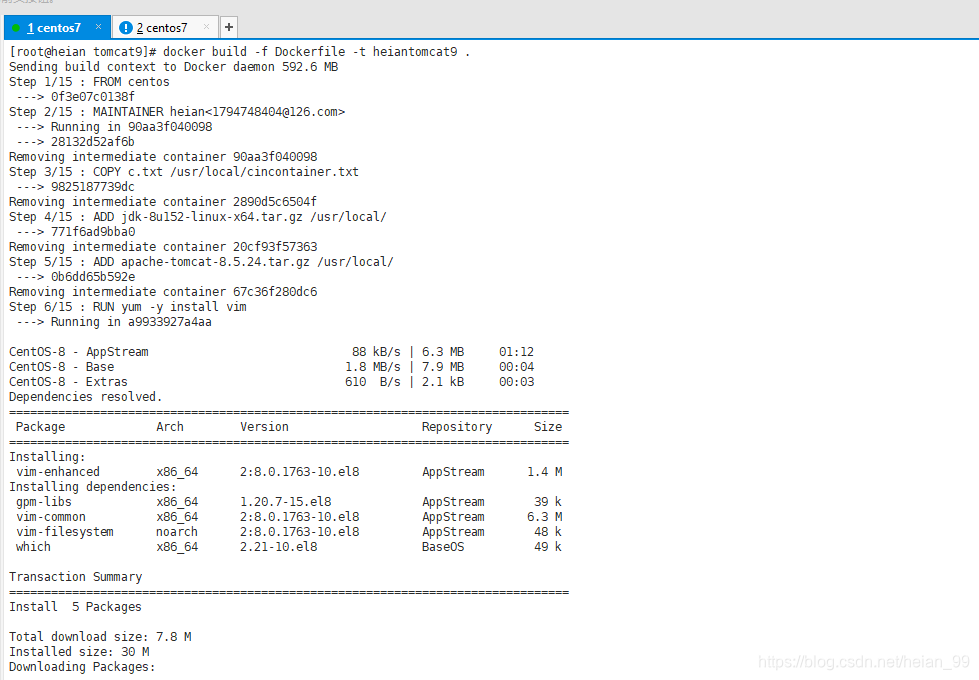Click 'Dependencies resolved.' text
The width and height of the screenshot is (979, 680).
coord(86,397)
